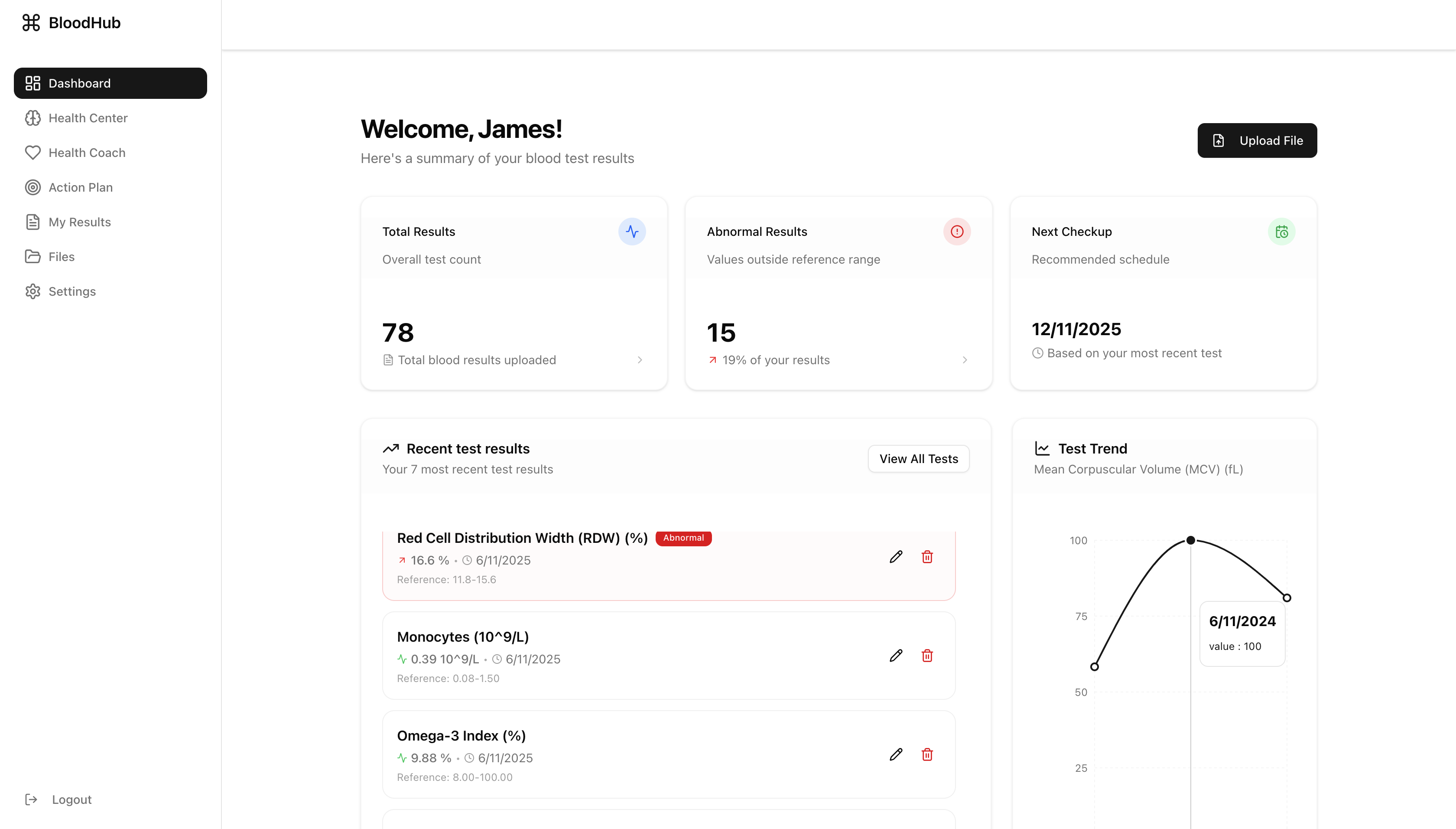Click the brain icon beside Health Center

pyautogui.click(x=33, y=118)
